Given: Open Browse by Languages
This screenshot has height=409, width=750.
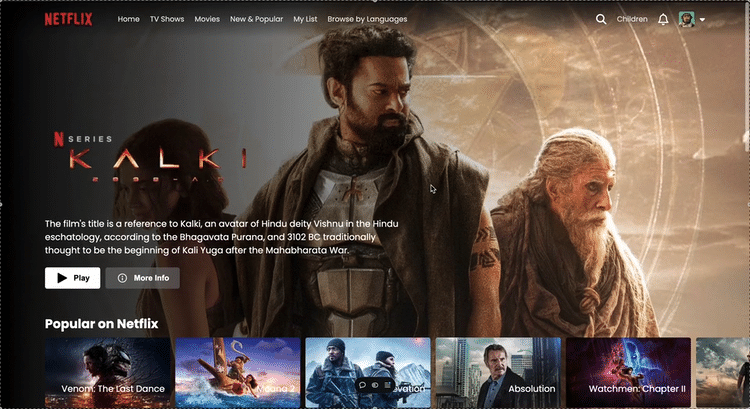Looking at the screenshot, I should coord(367,19).
